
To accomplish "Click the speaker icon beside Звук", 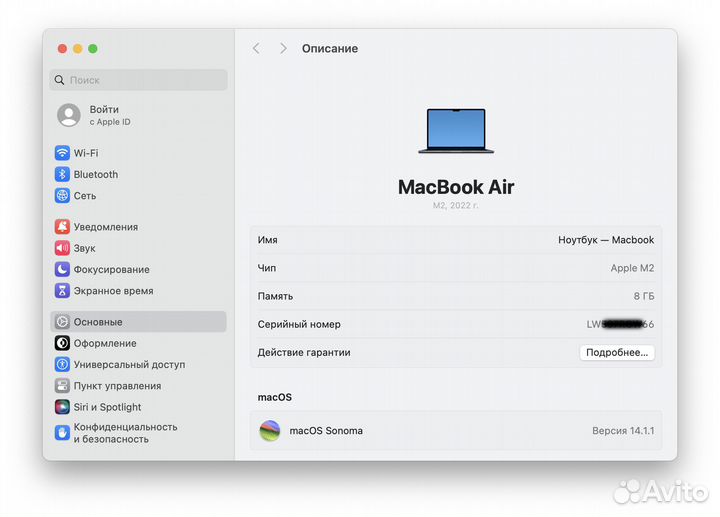I will point(62,248).
